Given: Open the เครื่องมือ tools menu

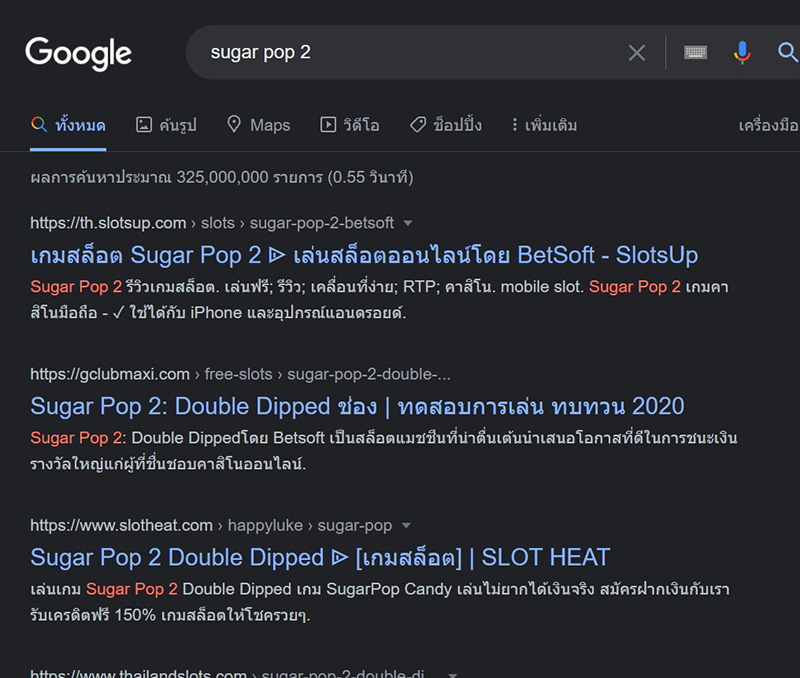Looking at the screenshot, I should [768, 125].
